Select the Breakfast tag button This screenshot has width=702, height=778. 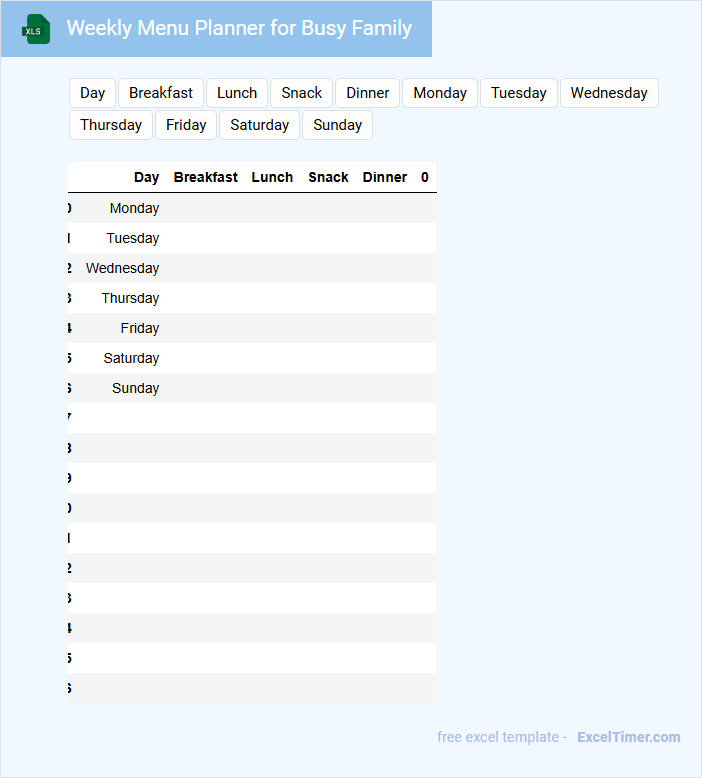161,93
